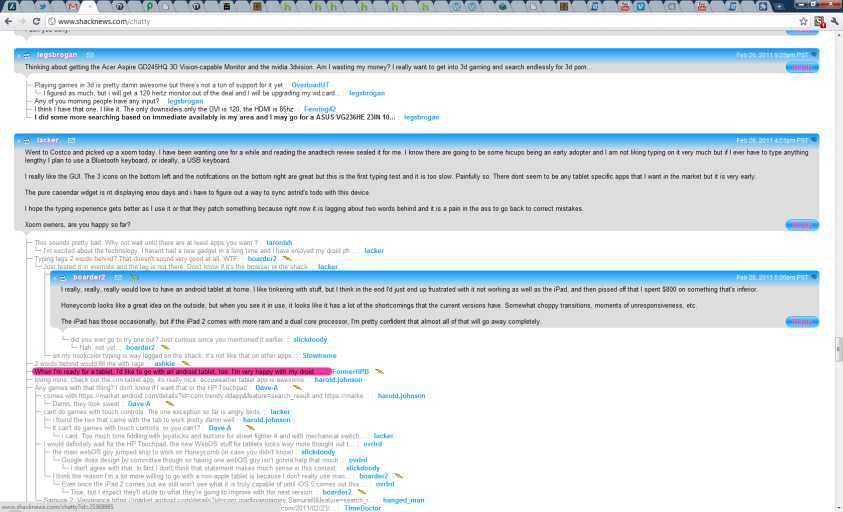The height and width of the screenshot is (512, 843).
Task: Expand reply '2 words behind would fill me with rage'
Action: 89,364
